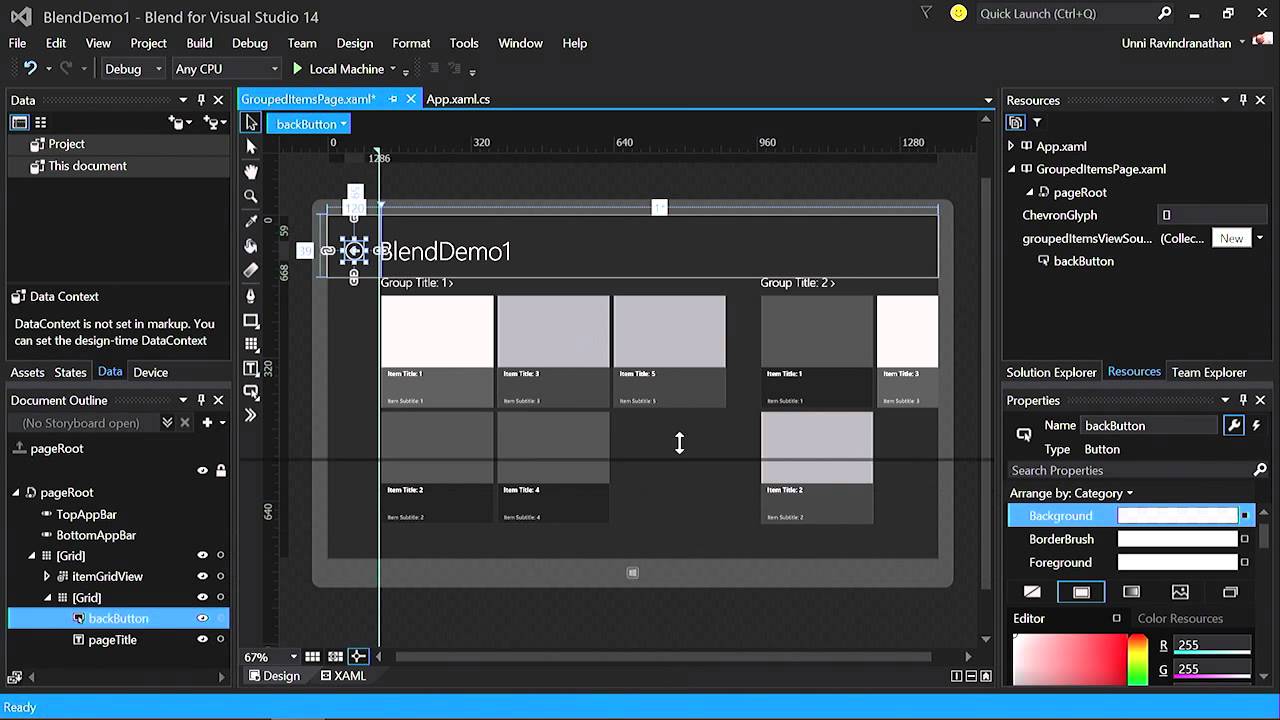Toggle lock circle for pageTitle

click(x=221, y=640)
